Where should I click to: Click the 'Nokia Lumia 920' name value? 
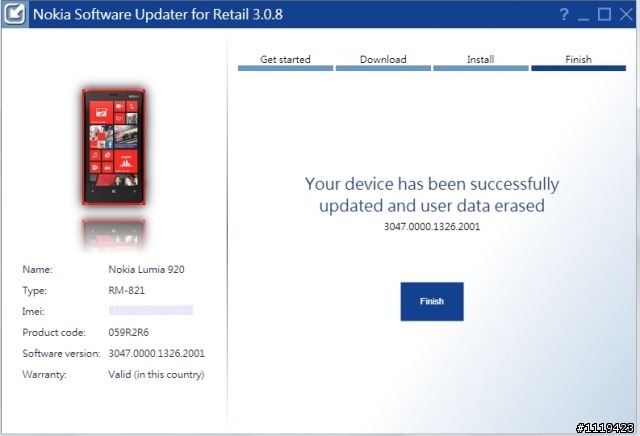click(146, 269)
